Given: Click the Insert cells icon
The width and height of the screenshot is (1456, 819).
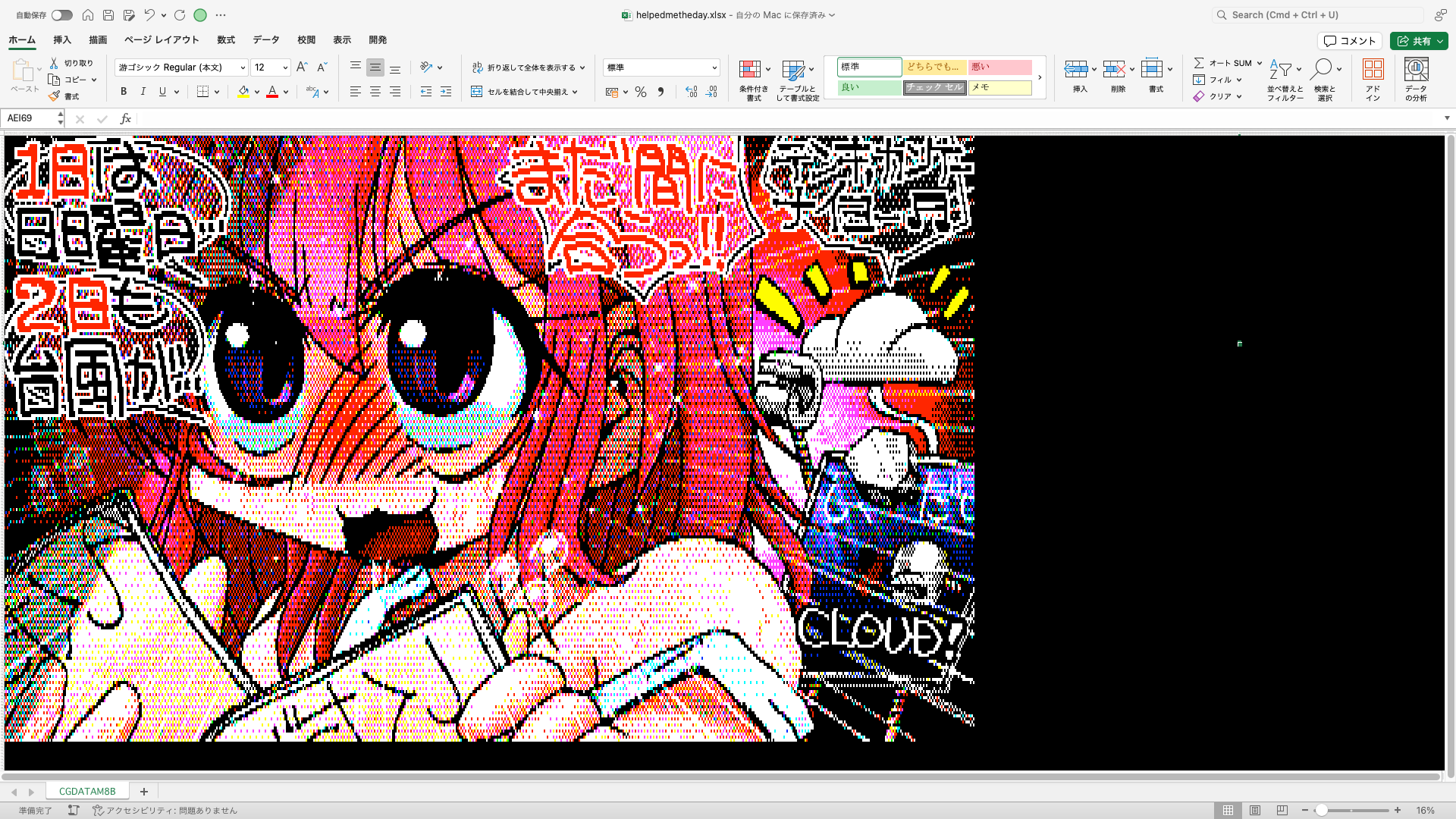Looking at the screenshot, I should [1076, 70].
